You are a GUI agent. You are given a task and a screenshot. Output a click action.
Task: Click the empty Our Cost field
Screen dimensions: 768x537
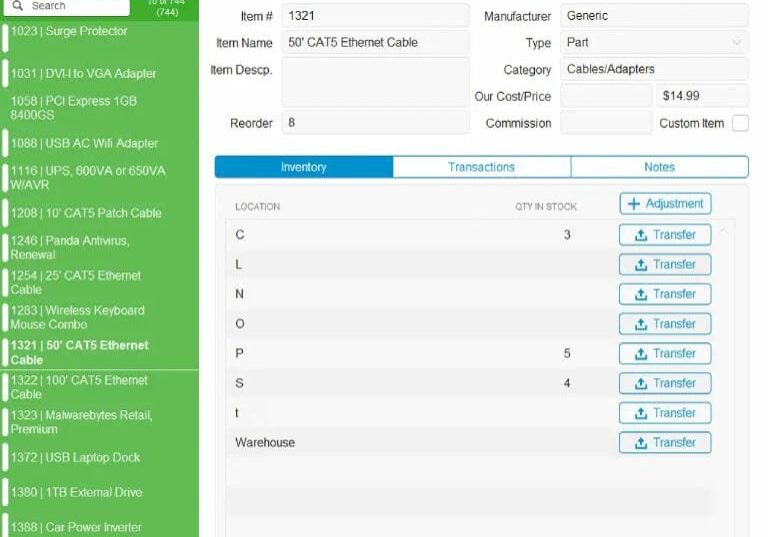click(606, 96)
